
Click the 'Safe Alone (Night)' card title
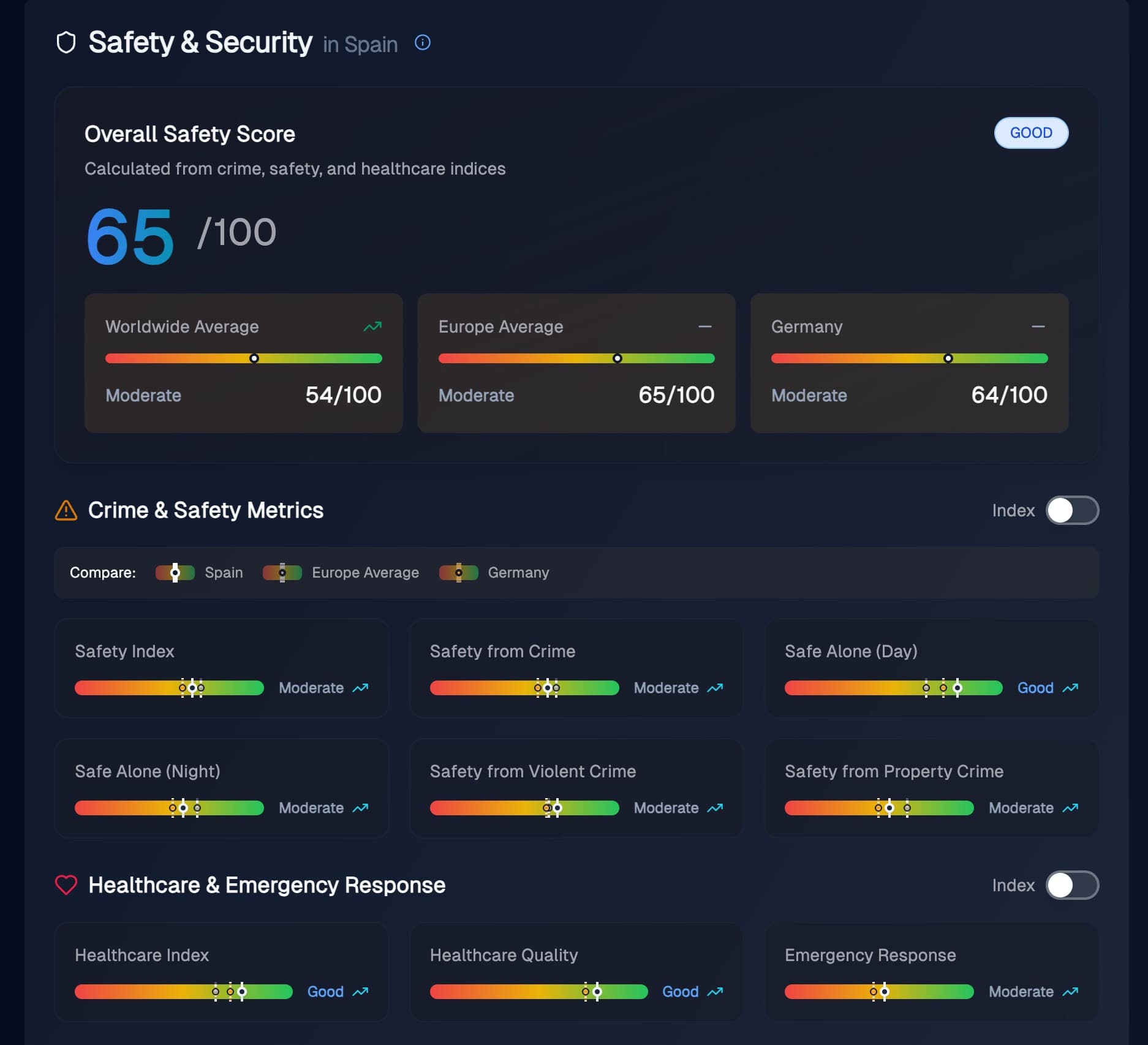148,771
